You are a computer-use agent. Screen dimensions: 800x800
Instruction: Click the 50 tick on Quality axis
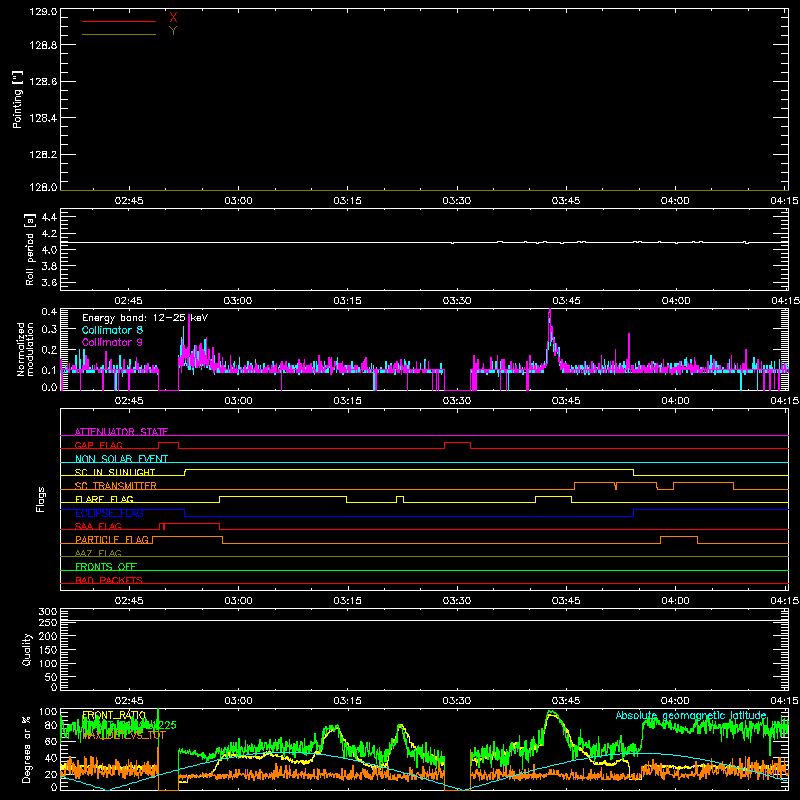click(51, 677)
